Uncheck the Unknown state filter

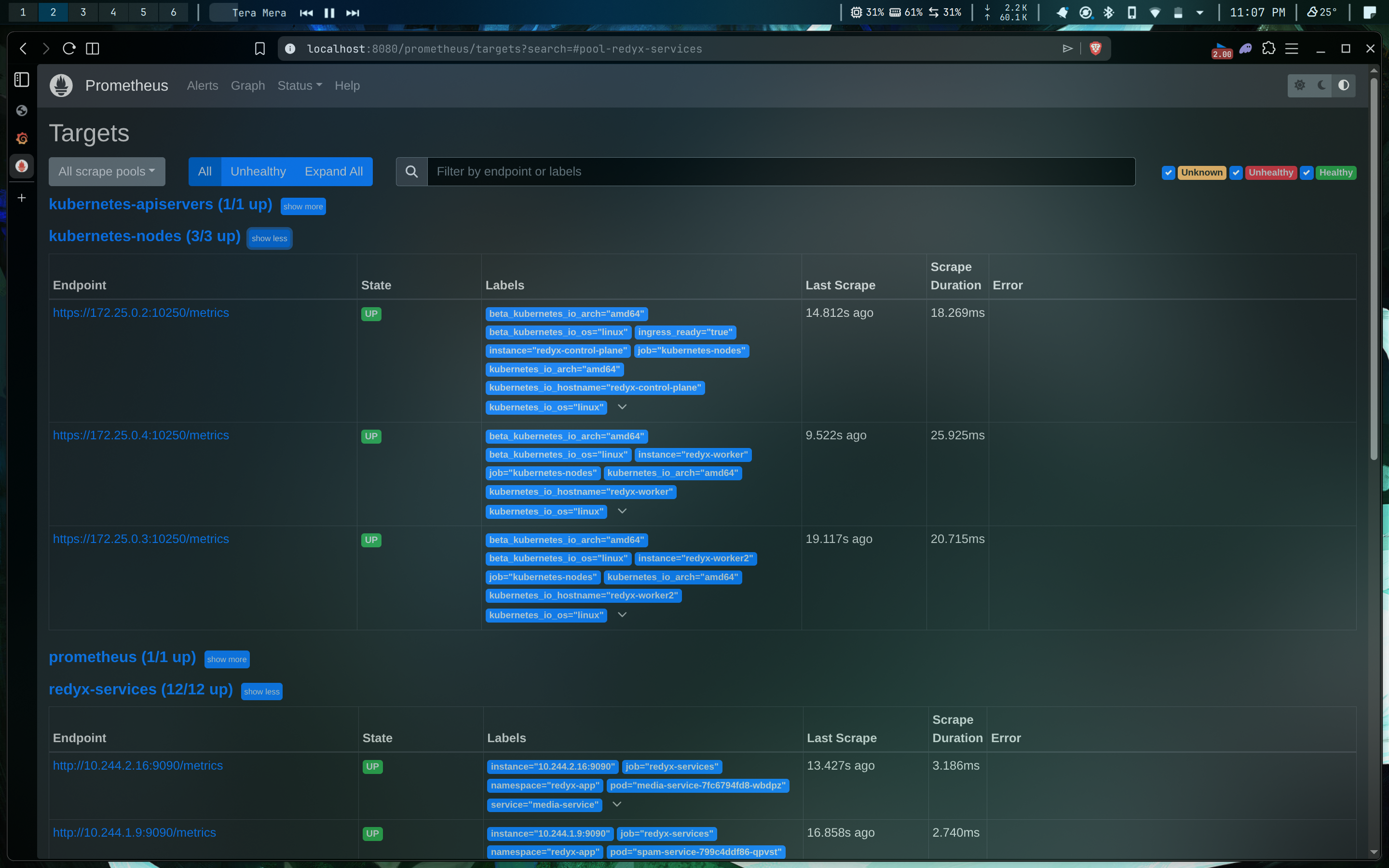[x=1168, y=173]
